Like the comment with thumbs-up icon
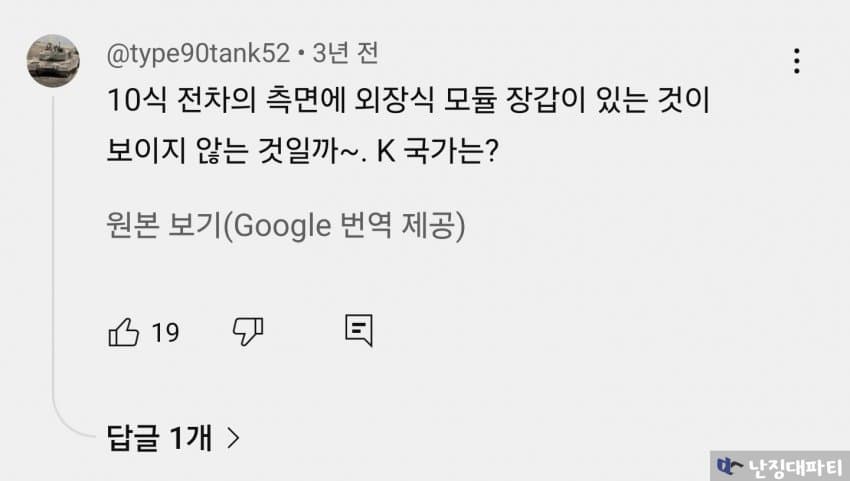Image resolution: width=850 pixels, height=481 pixels. [123, 332]
